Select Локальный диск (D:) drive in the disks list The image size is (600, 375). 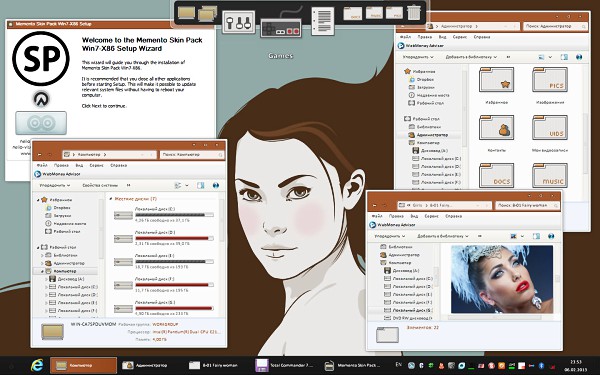(164, 238)
